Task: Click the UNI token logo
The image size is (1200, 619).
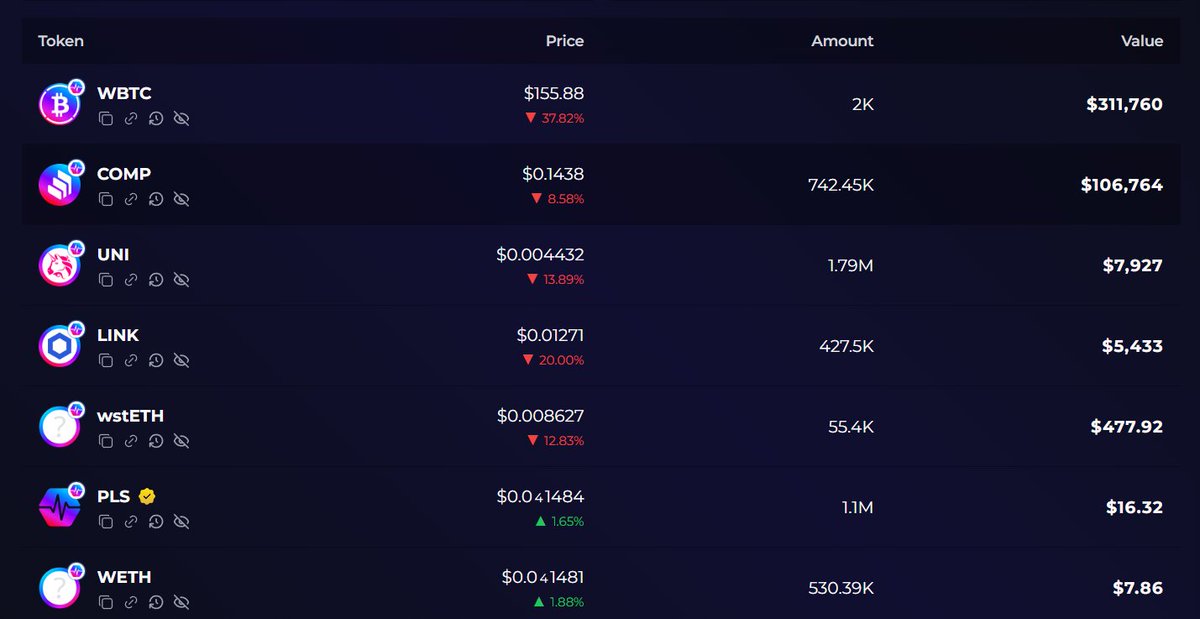Action: [59, 266]
